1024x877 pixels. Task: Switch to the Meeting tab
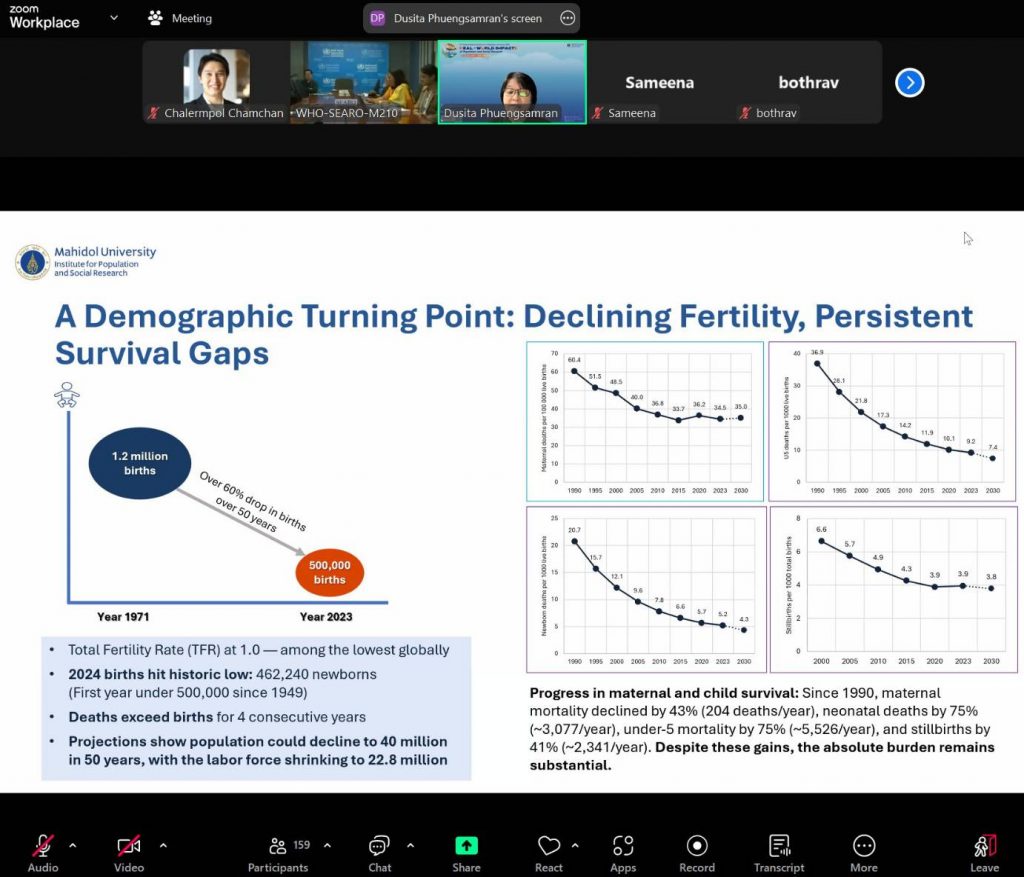(180, 18)
